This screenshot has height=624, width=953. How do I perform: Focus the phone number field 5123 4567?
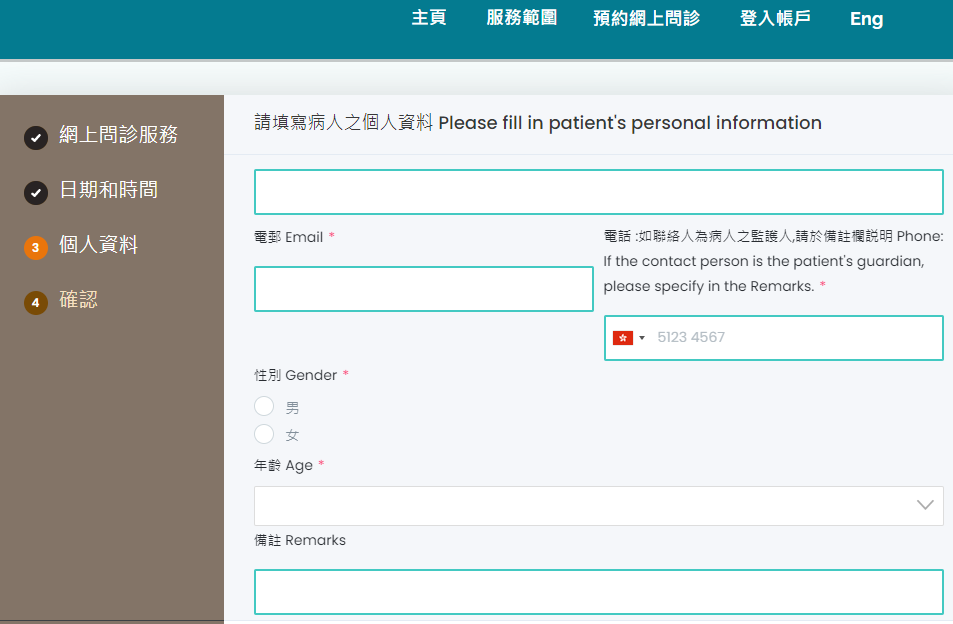pyautogui.click(x=773, y=338)
